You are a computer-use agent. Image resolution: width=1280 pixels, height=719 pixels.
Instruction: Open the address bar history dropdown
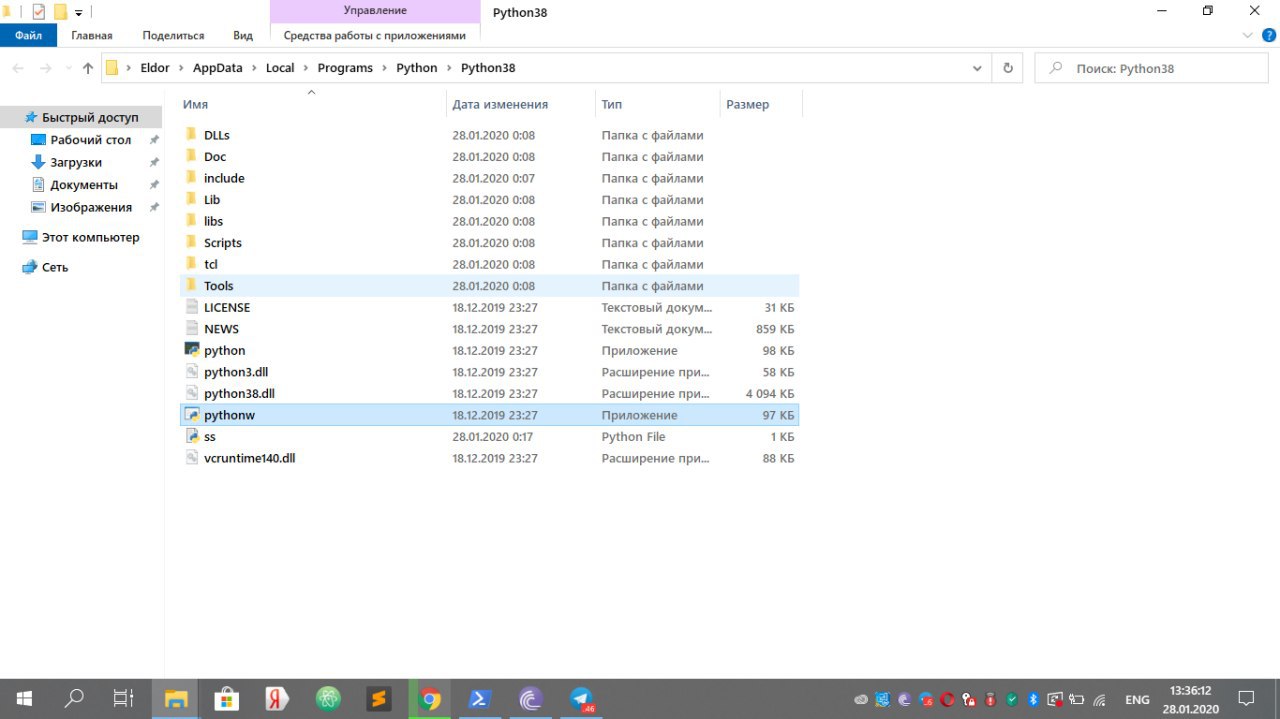click(977, 68)
